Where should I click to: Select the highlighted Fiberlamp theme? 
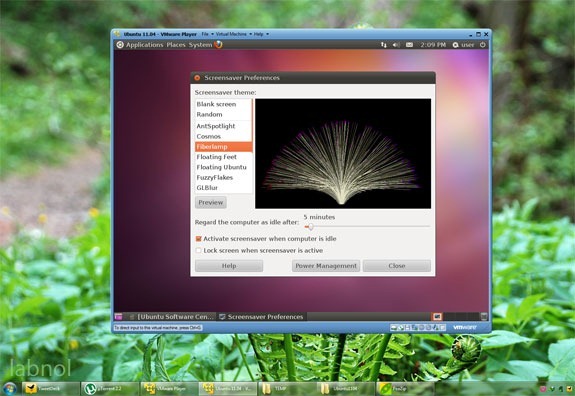point(224,147)
